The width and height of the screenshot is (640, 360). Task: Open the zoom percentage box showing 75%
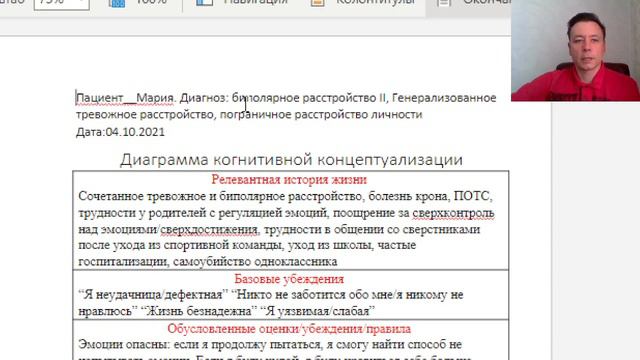click(x=61, y=3)
